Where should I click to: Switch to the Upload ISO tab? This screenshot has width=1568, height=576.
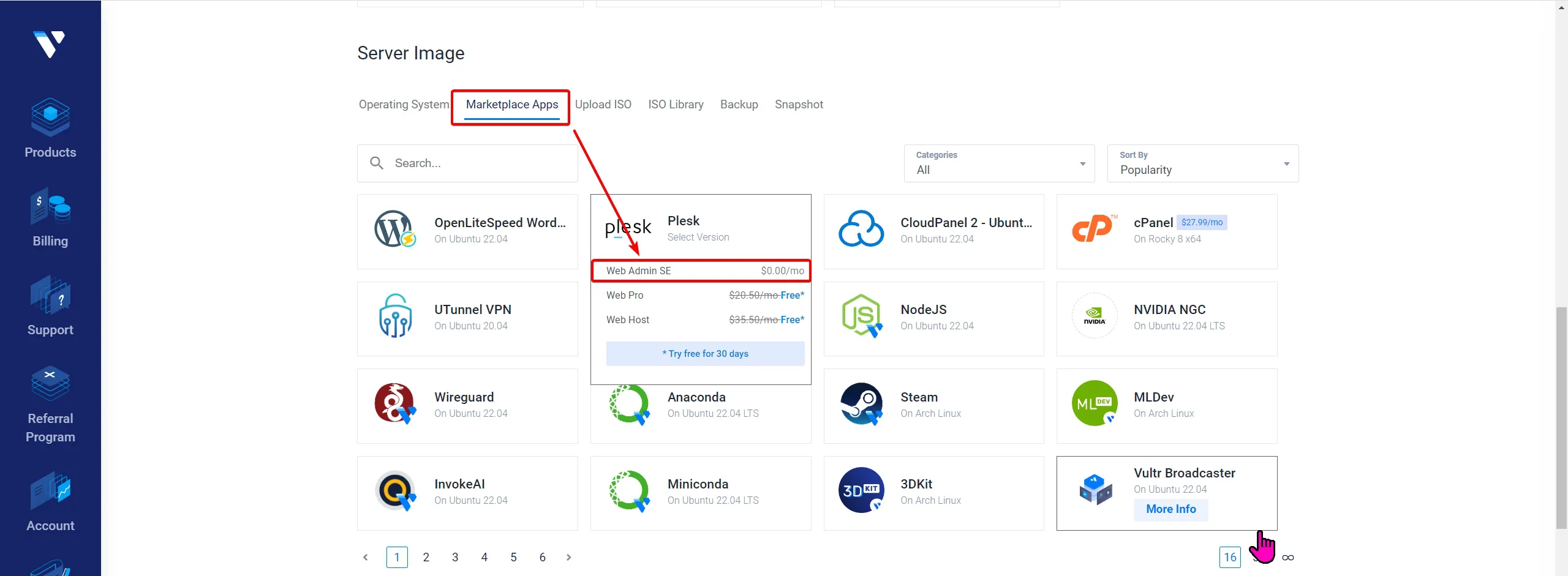coord(603,105)
